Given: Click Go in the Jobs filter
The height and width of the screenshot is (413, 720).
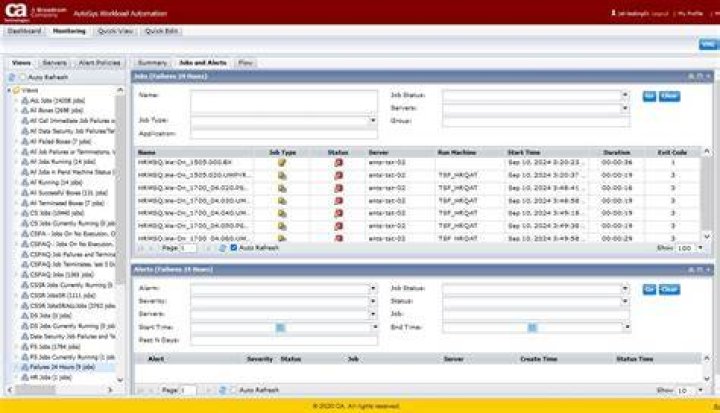Looking at the screenshot, I should click(x=649, y=96).
